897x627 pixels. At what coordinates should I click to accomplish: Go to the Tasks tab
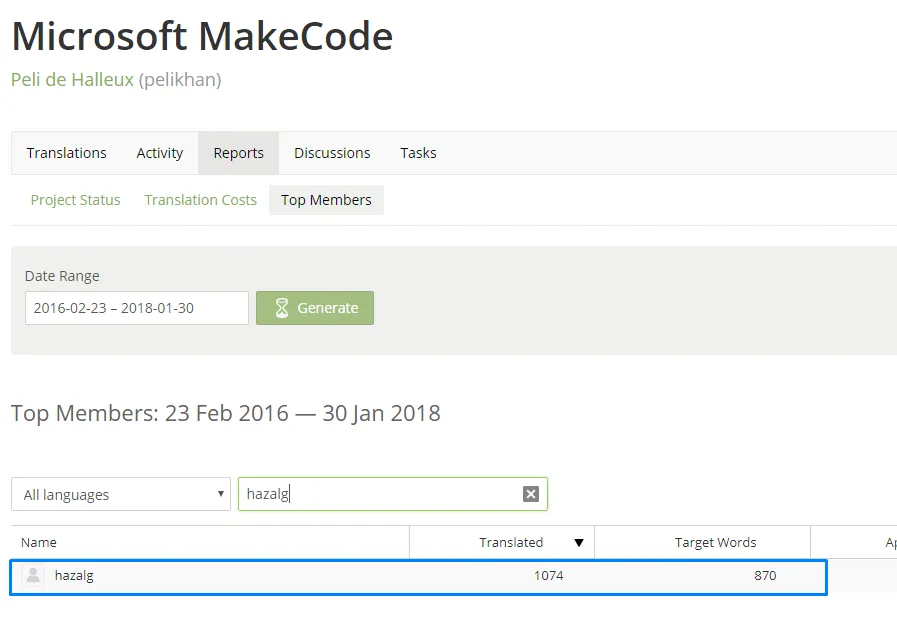click(418, 153)
